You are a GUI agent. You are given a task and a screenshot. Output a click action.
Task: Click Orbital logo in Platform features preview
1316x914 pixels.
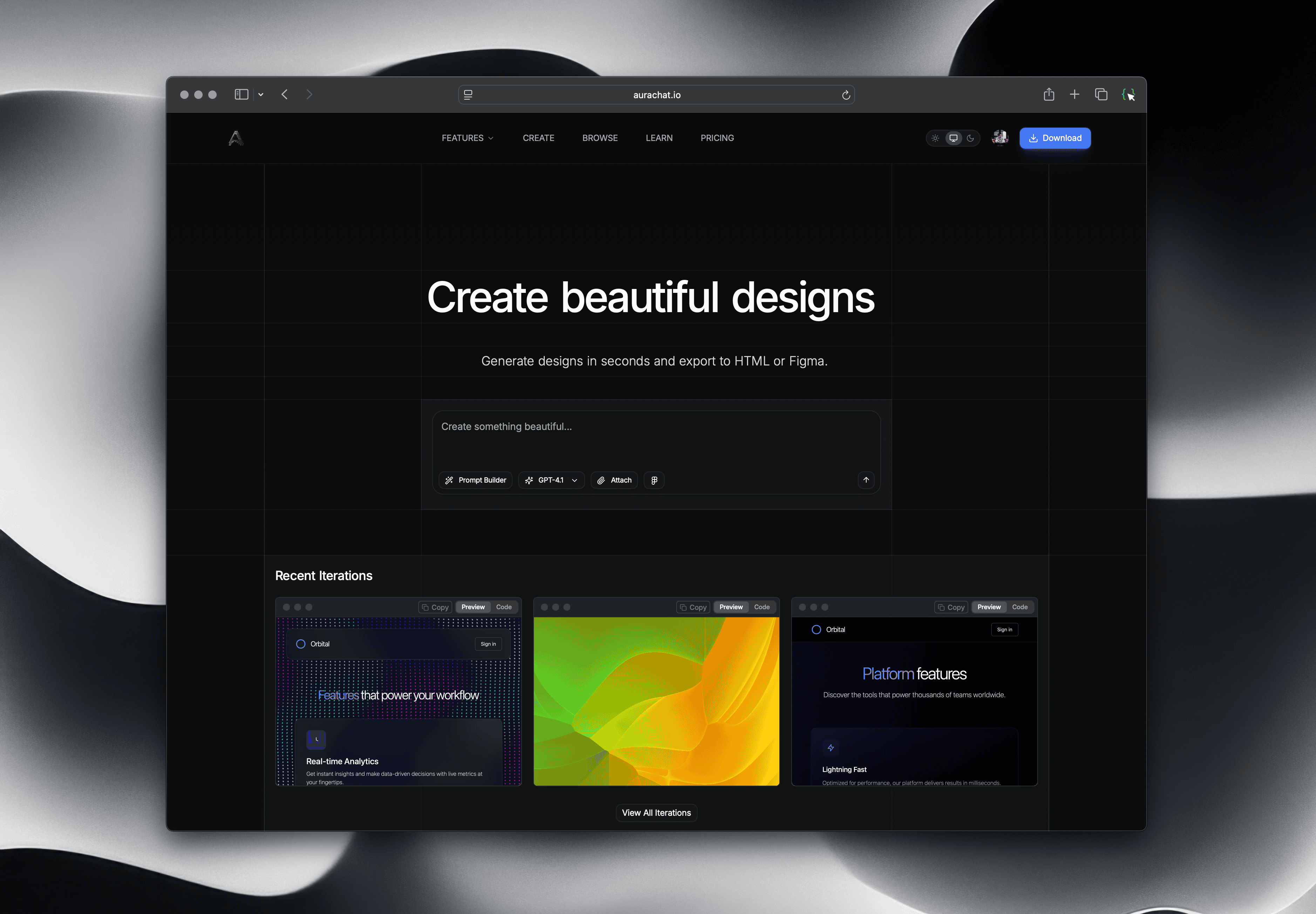click(828, 629)
